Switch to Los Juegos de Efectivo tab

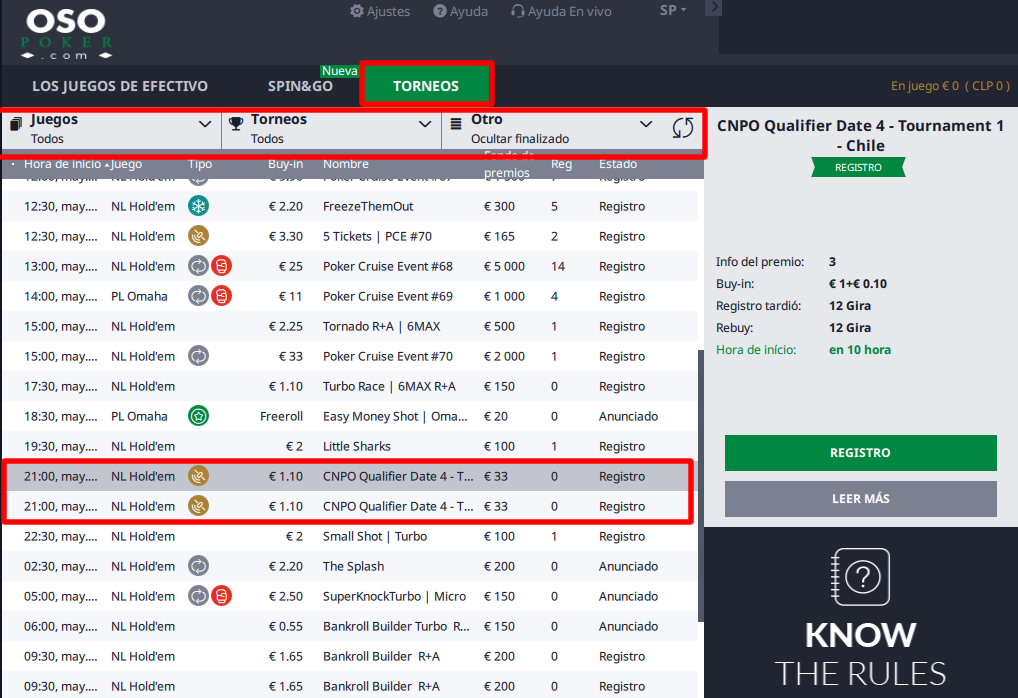[x=120, y=86]
